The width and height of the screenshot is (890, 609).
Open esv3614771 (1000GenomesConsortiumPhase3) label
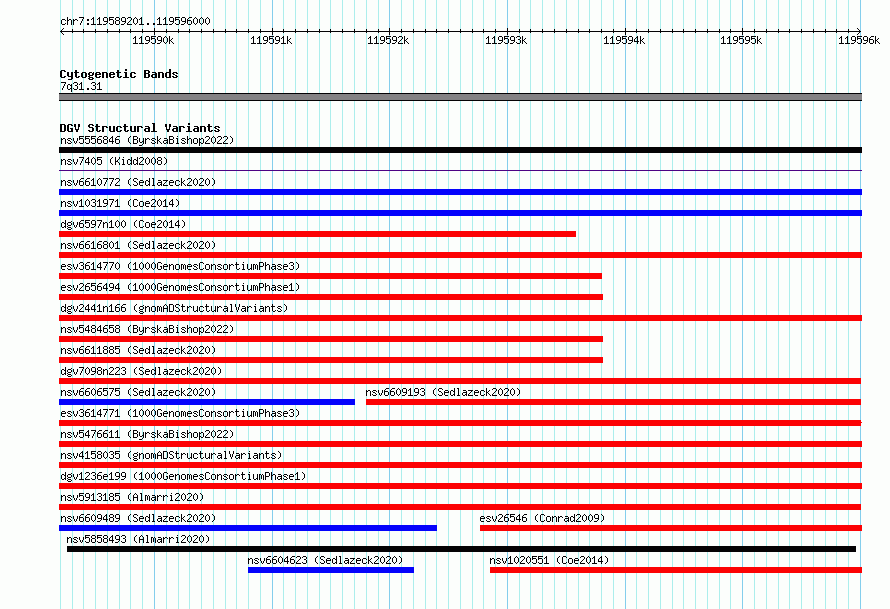click(x=180, y=413)
